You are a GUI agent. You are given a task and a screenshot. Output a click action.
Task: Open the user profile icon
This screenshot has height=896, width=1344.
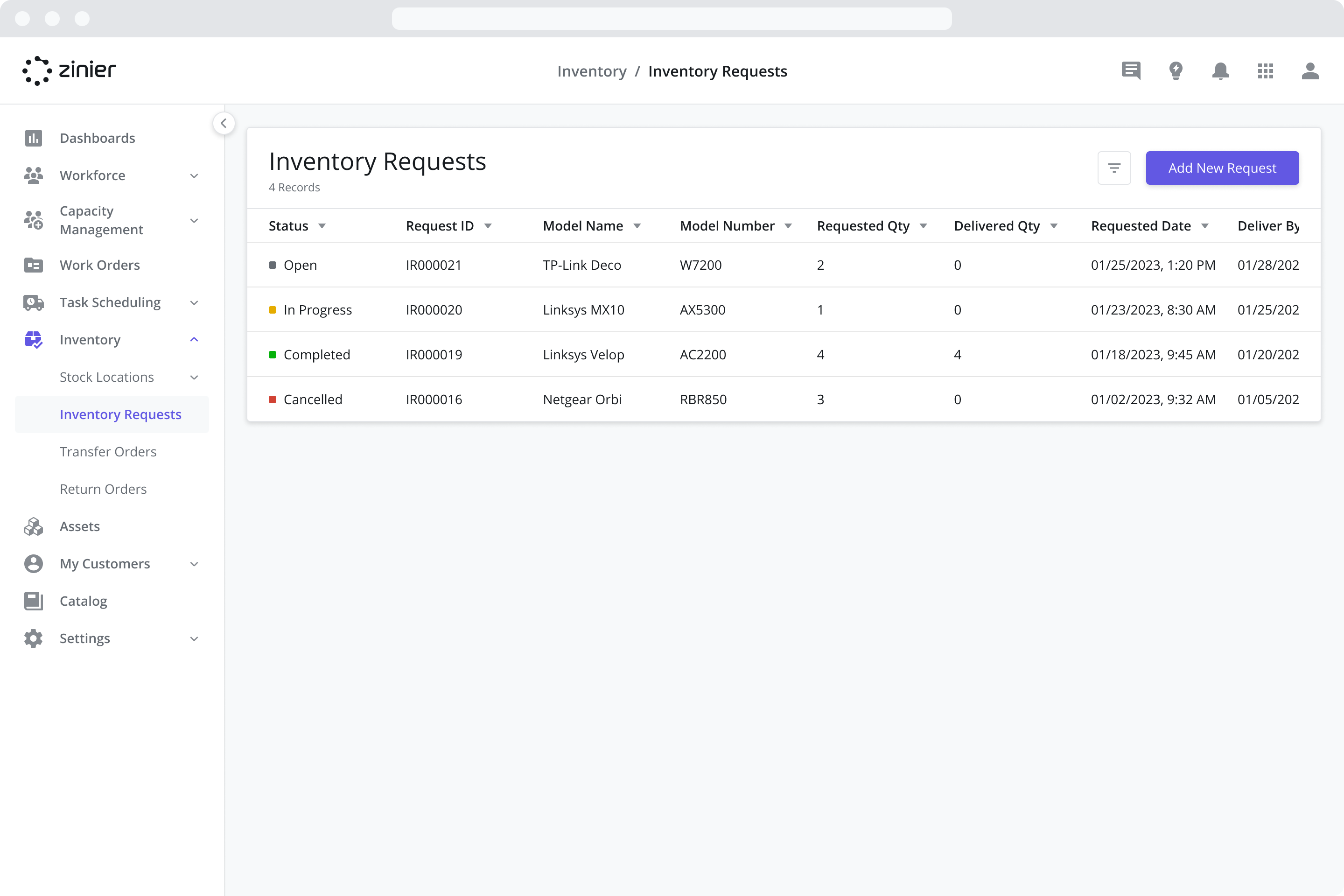(x=1310, y=71)
